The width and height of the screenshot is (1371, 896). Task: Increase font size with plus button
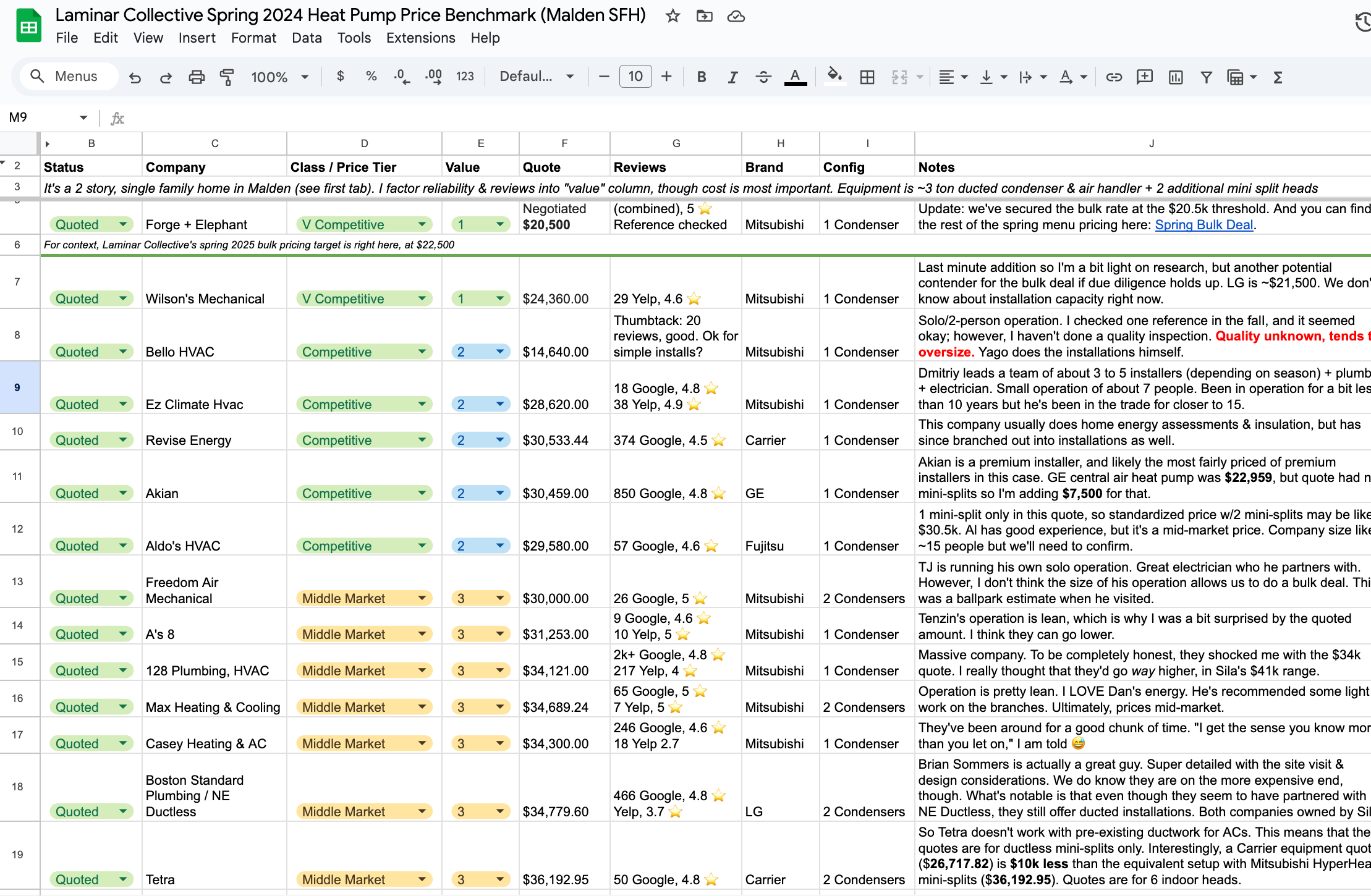point(666,77)
